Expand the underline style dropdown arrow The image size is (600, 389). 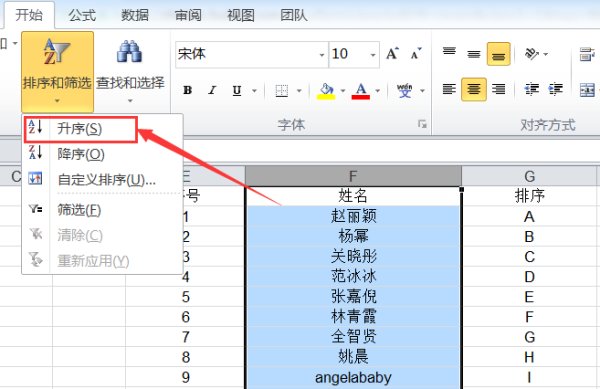tap(254, 91)
